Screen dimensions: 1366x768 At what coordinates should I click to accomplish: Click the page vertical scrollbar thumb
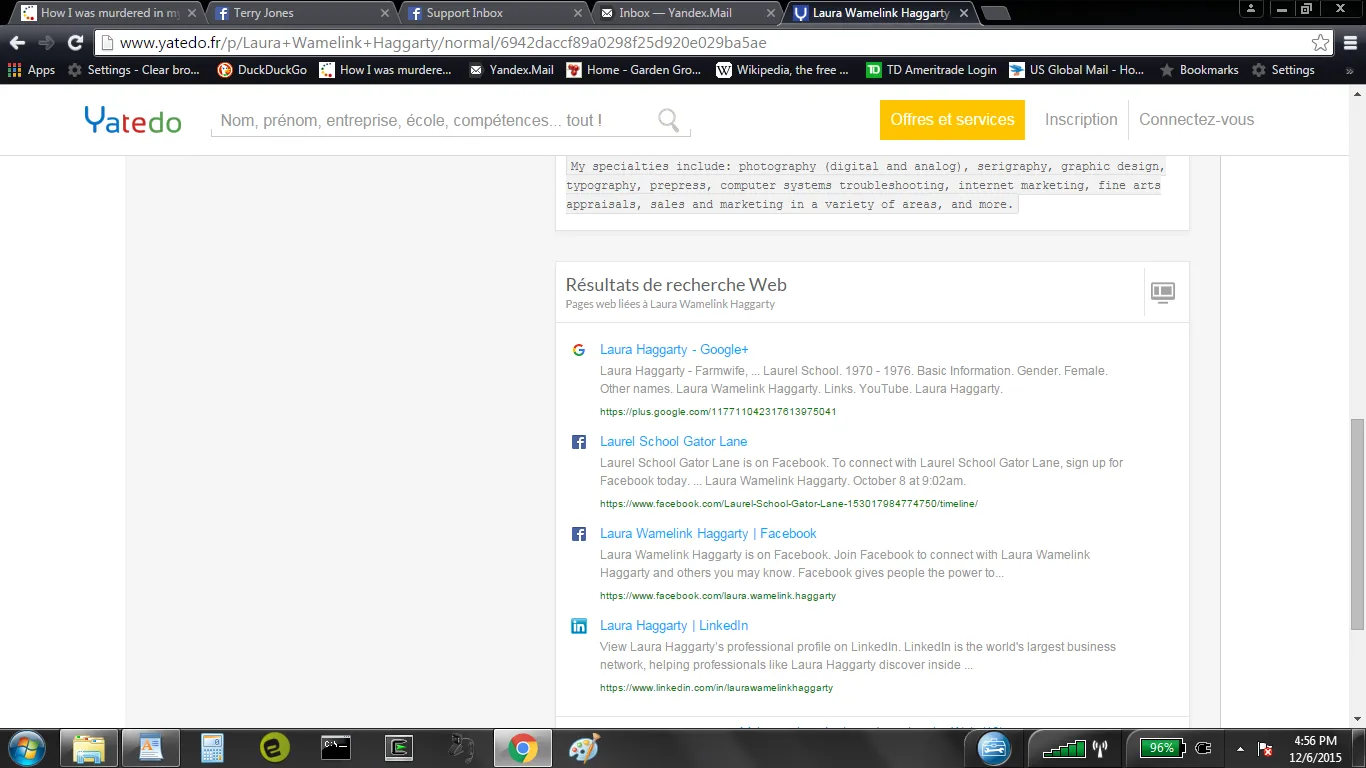[1357, 524]
